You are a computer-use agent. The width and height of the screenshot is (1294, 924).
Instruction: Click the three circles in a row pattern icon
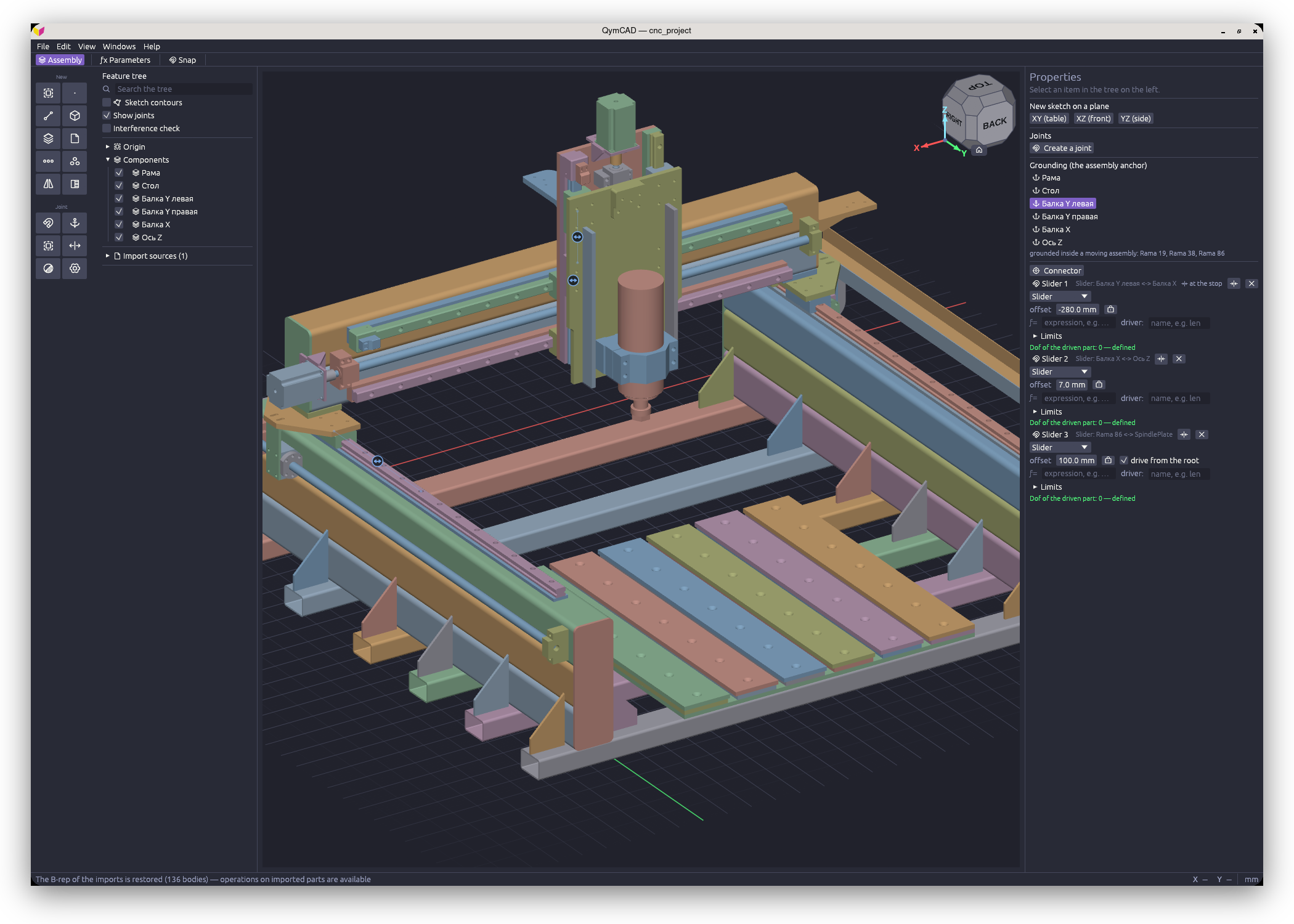[x=48, y=161]
